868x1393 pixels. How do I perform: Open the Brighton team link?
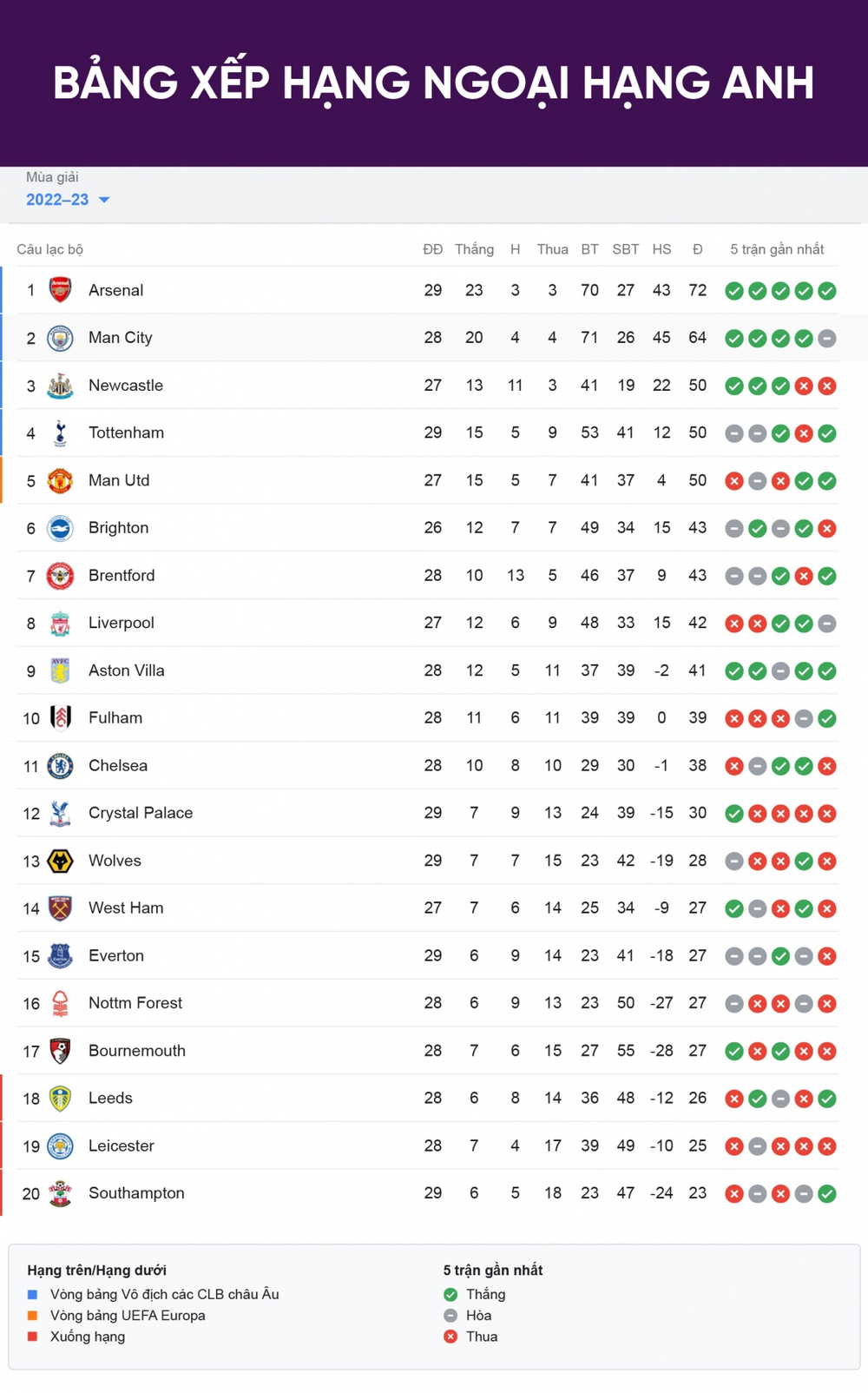tap(118, 528)
